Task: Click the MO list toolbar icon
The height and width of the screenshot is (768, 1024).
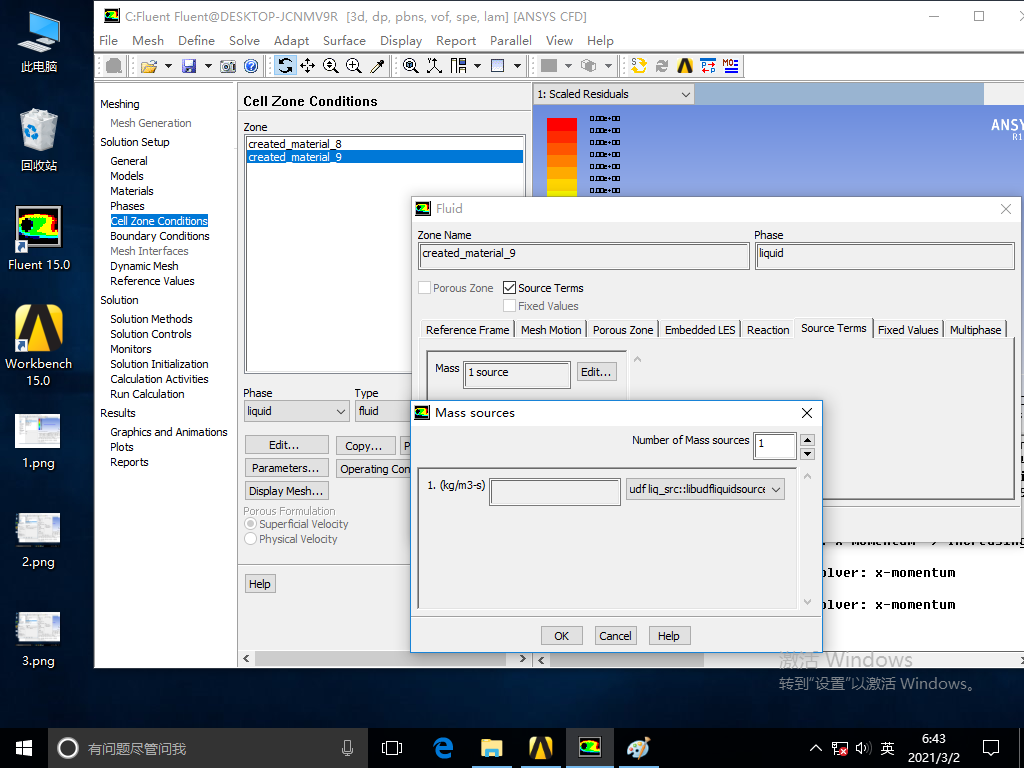Action: click(x=731, y=66)
